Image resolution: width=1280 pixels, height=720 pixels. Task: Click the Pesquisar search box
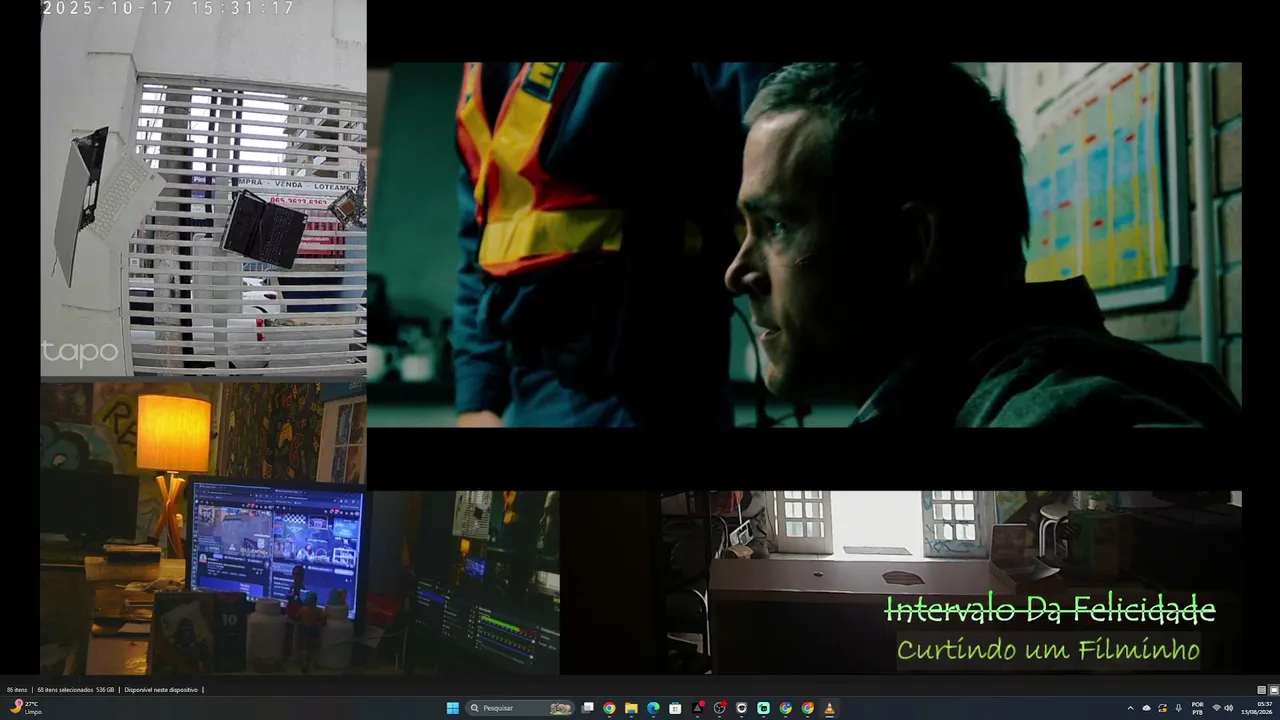521,708
